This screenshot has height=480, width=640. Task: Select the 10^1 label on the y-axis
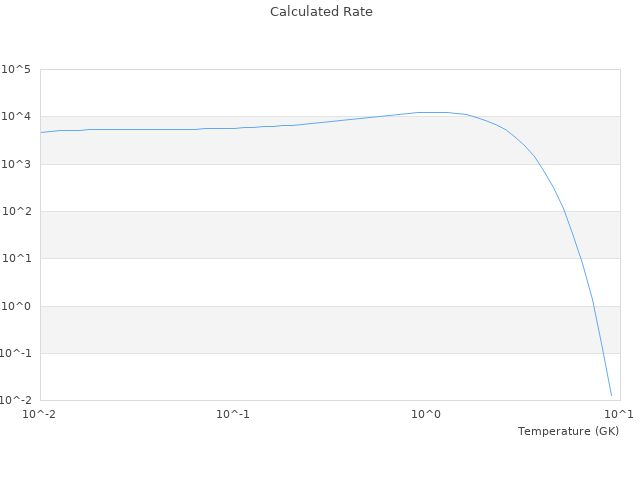(x=16, y=259)
